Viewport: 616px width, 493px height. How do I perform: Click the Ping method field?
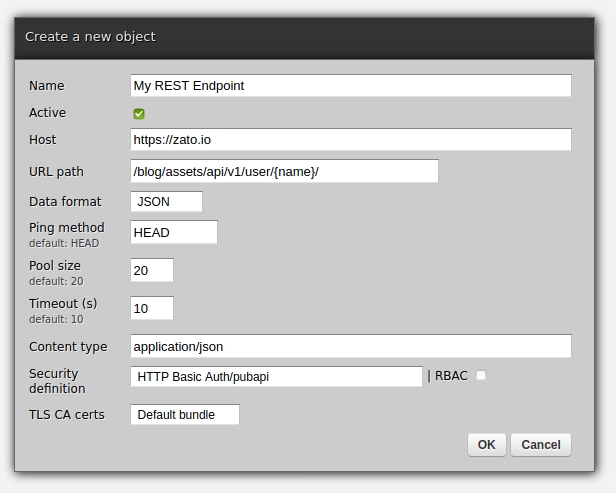point(174,232)
